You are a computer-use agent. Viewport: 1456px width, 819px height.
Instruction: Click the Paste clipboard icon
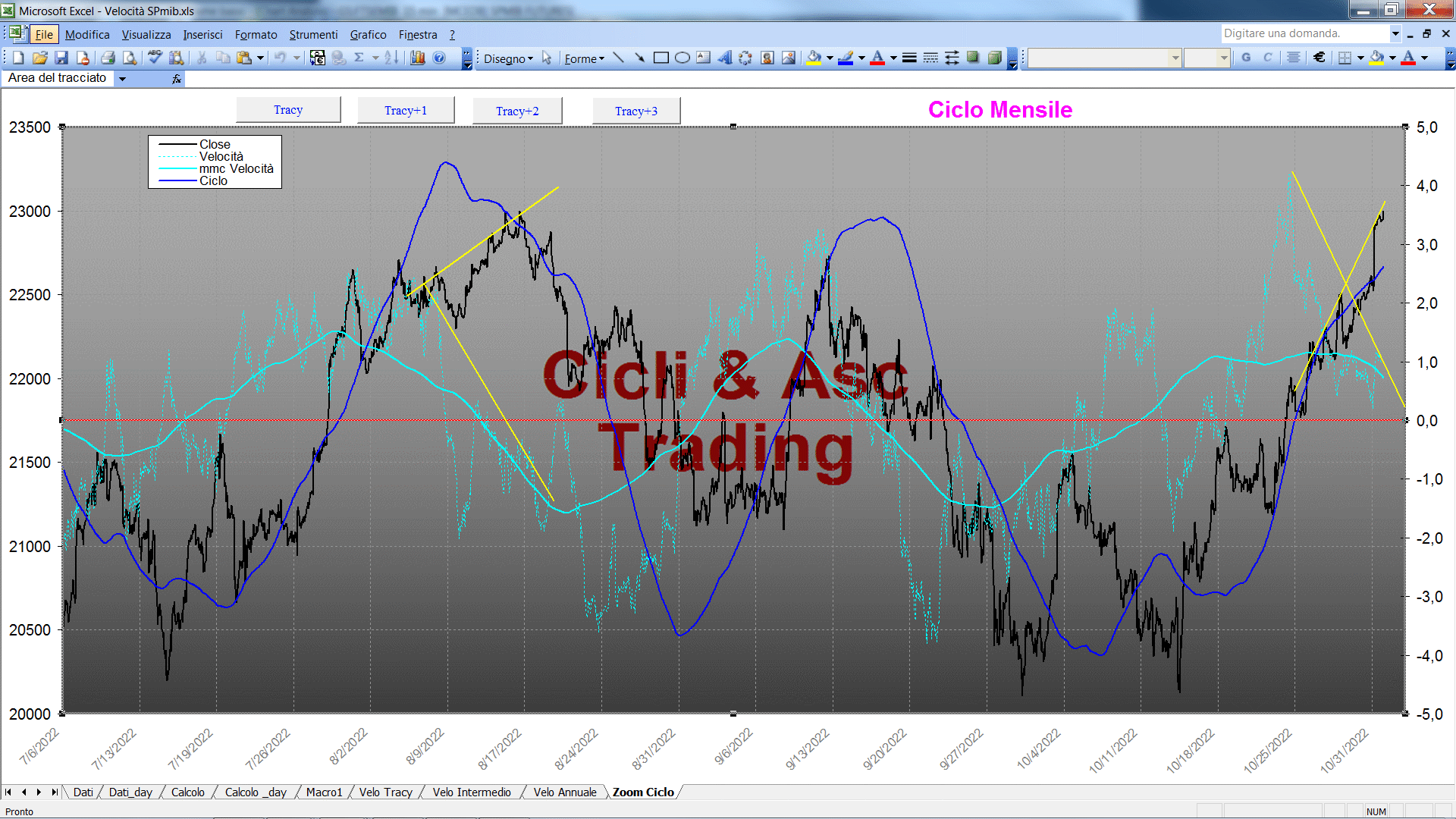[243, 58]
